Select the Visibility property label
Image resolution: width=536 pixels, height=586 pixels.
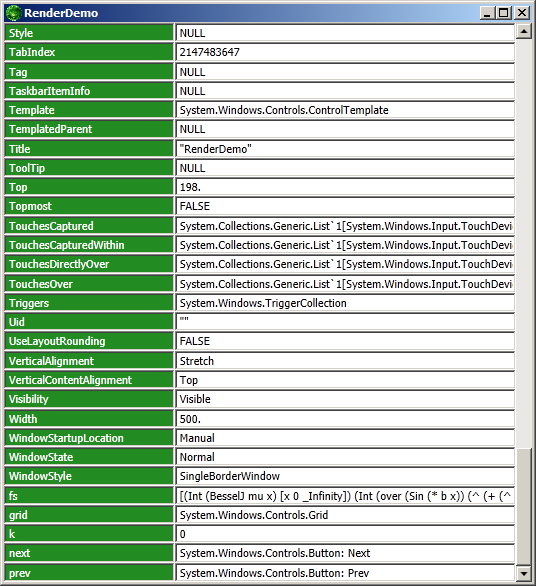pos(89,399)
